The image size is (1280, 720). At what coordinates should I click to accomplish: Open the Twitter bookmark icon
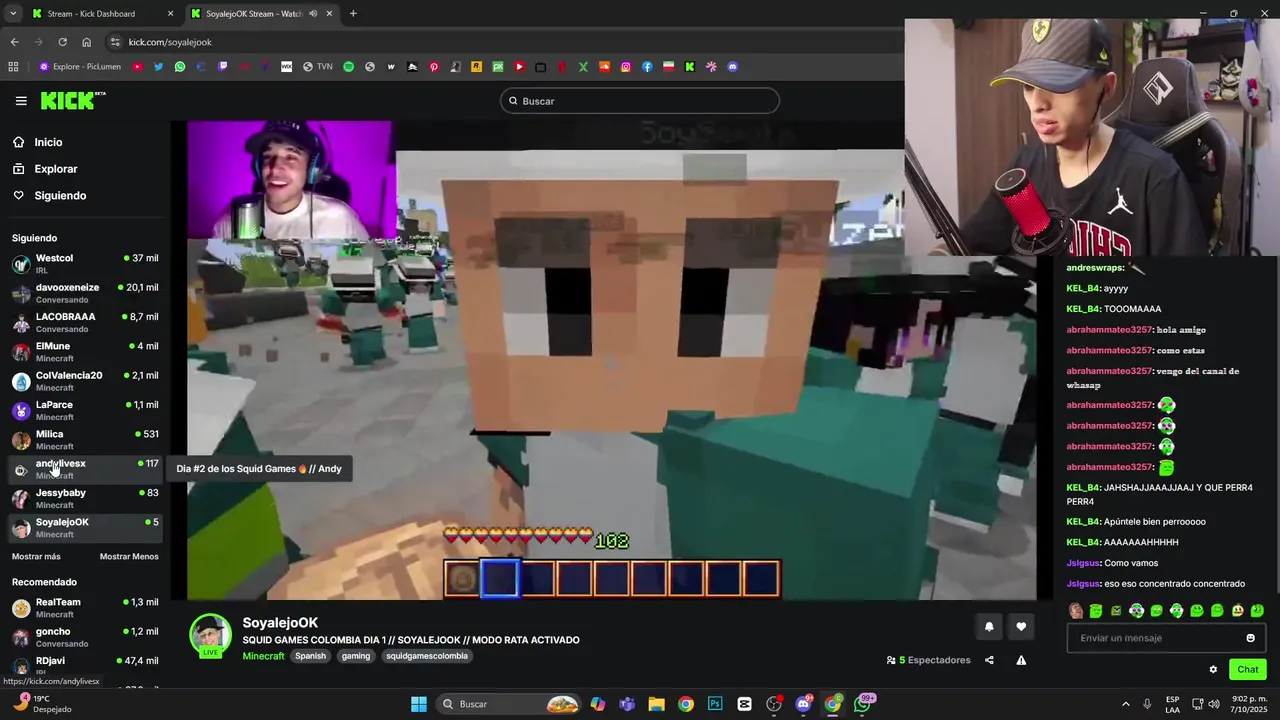tap(158, 67)
